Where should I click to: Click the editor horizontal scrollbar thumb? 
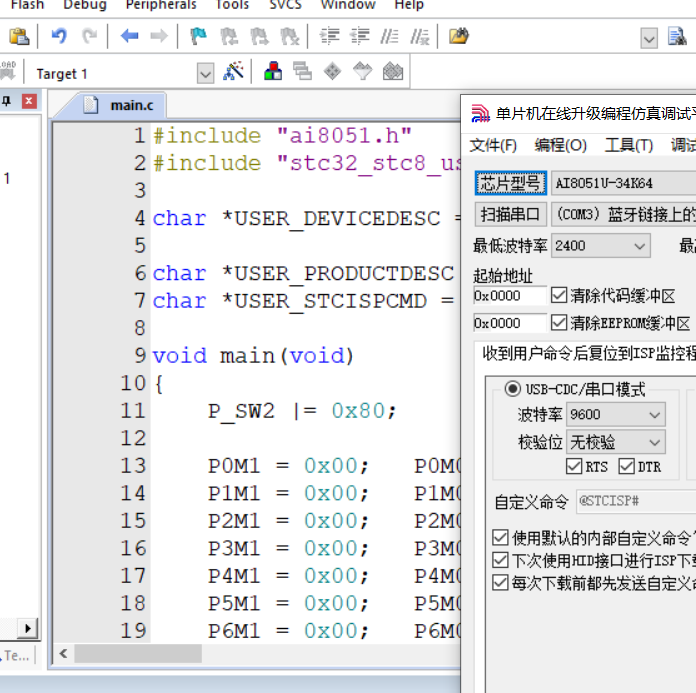pyautogui.click(x=138, y=654)
